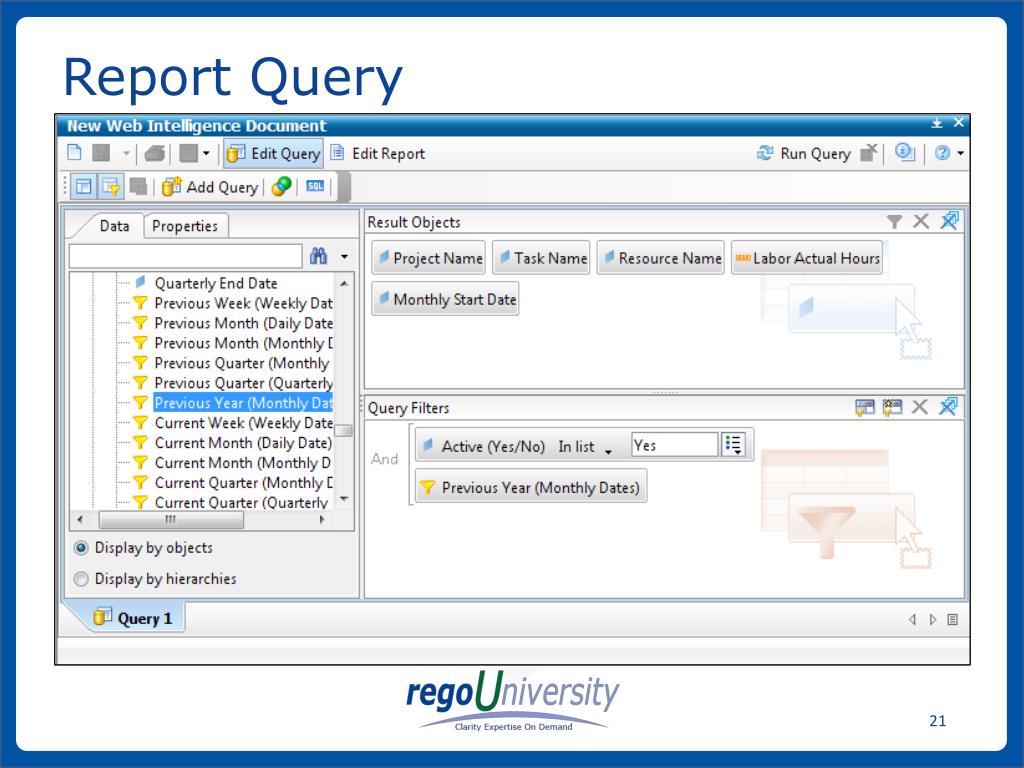
Task: Click Add Query
Action: tap(210, 187)
